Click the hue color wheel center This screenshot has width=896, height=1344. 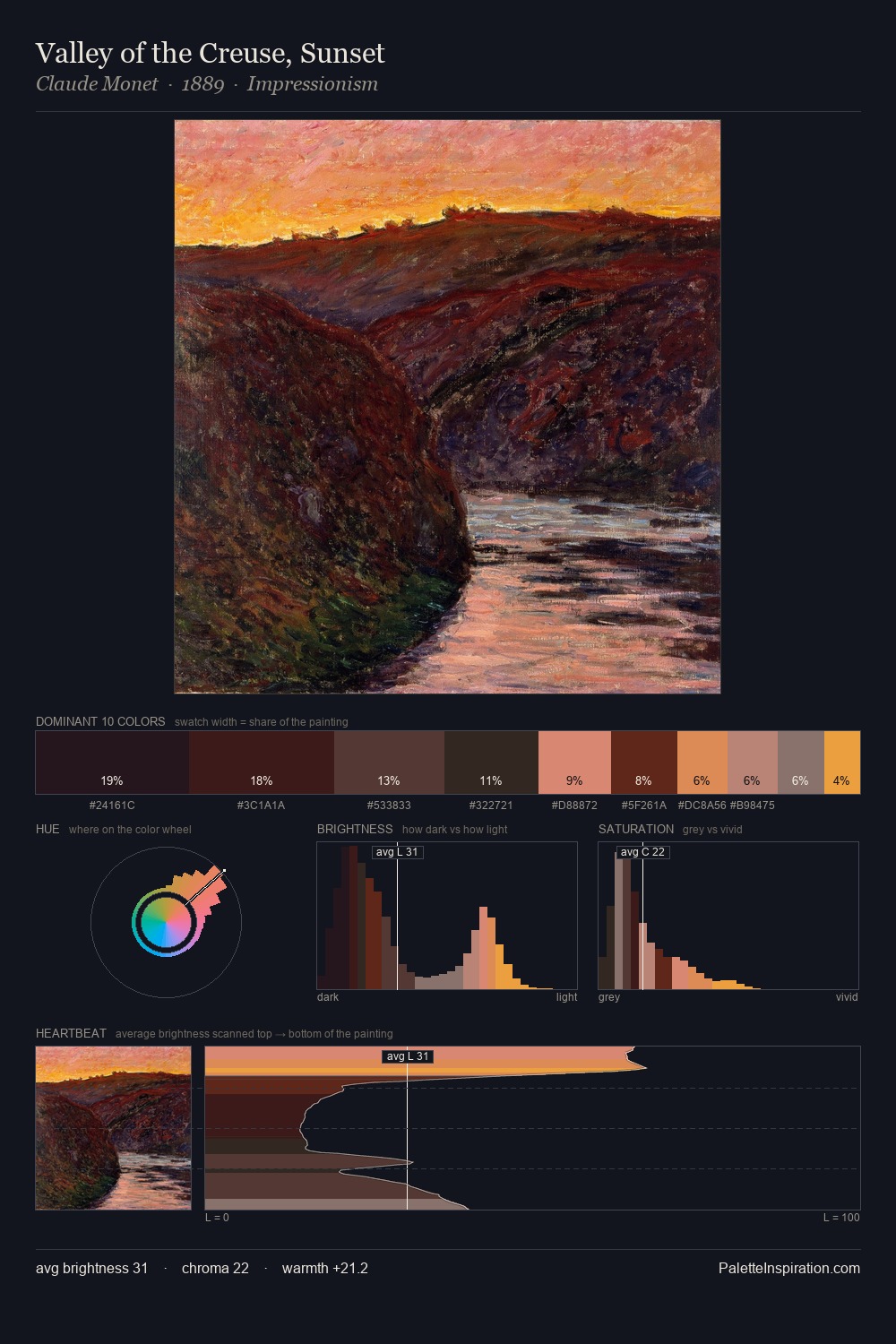166,922
